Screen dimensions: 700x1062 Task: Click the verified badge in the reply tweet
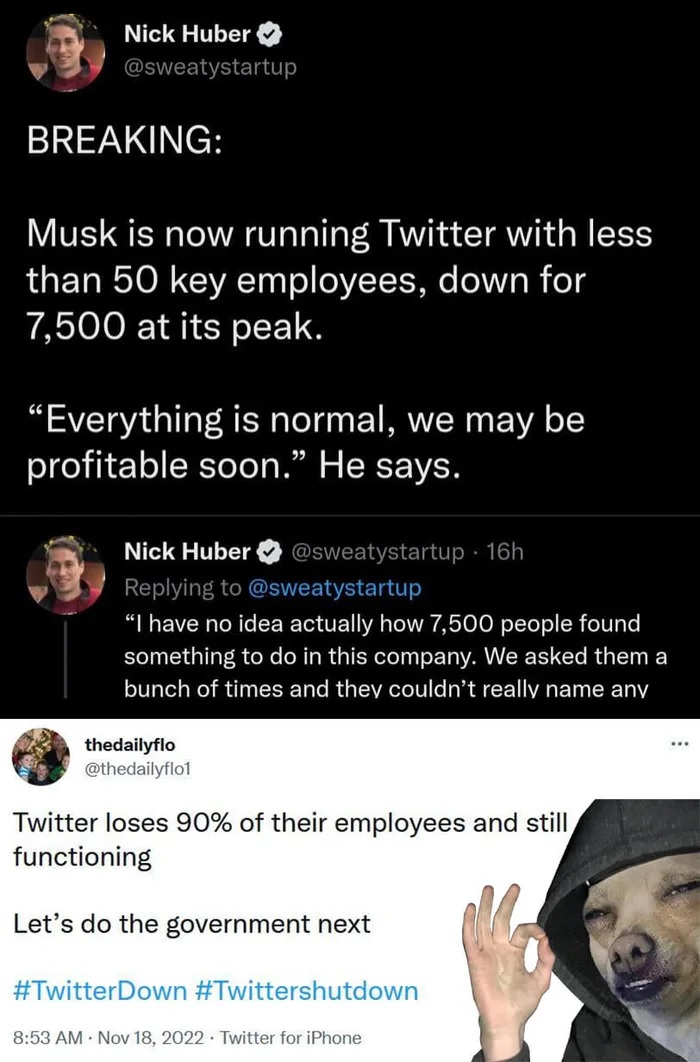point(269,551)
